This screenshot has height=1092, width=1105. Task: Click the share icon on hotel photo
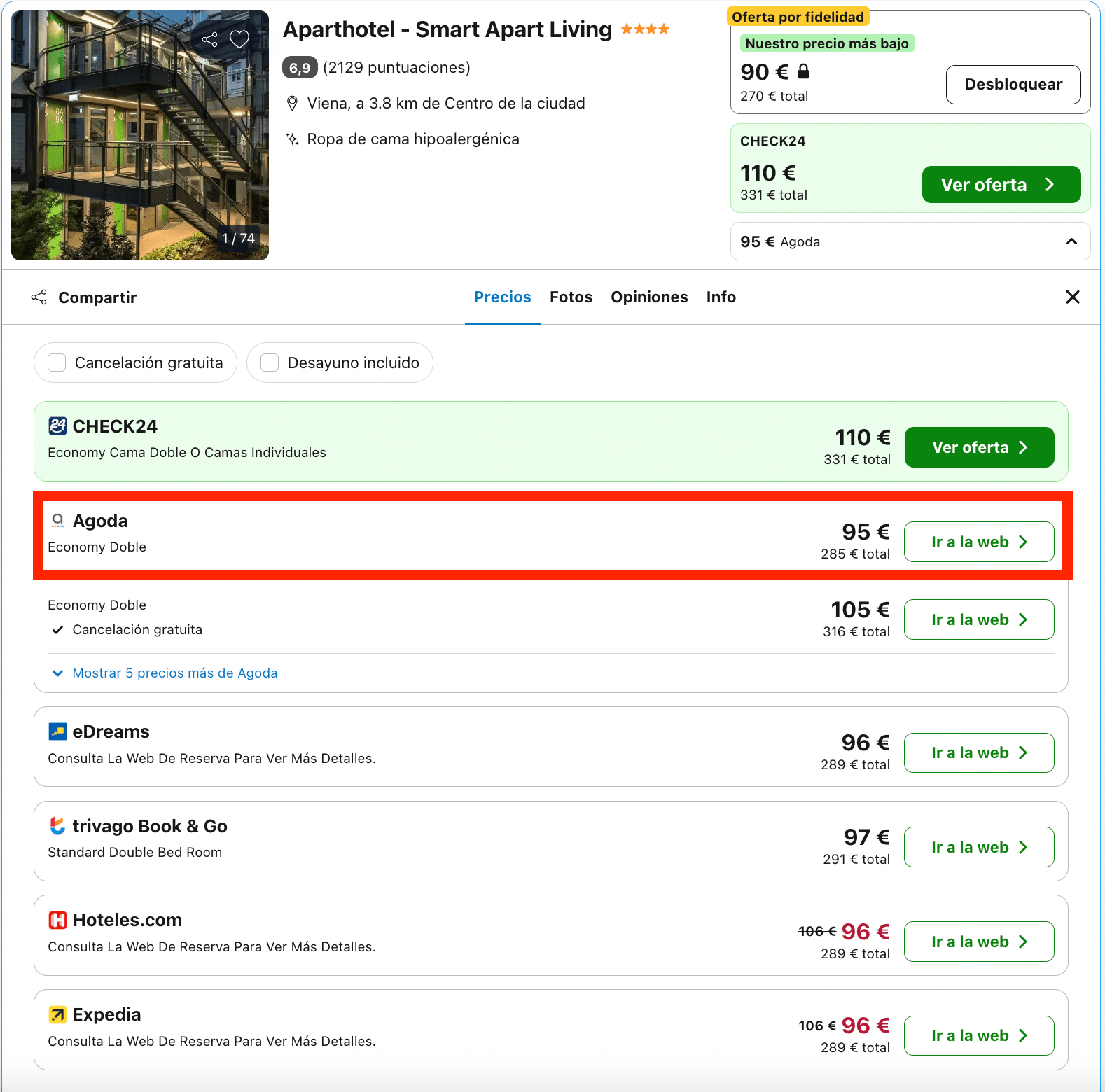(x=209, y=40)
